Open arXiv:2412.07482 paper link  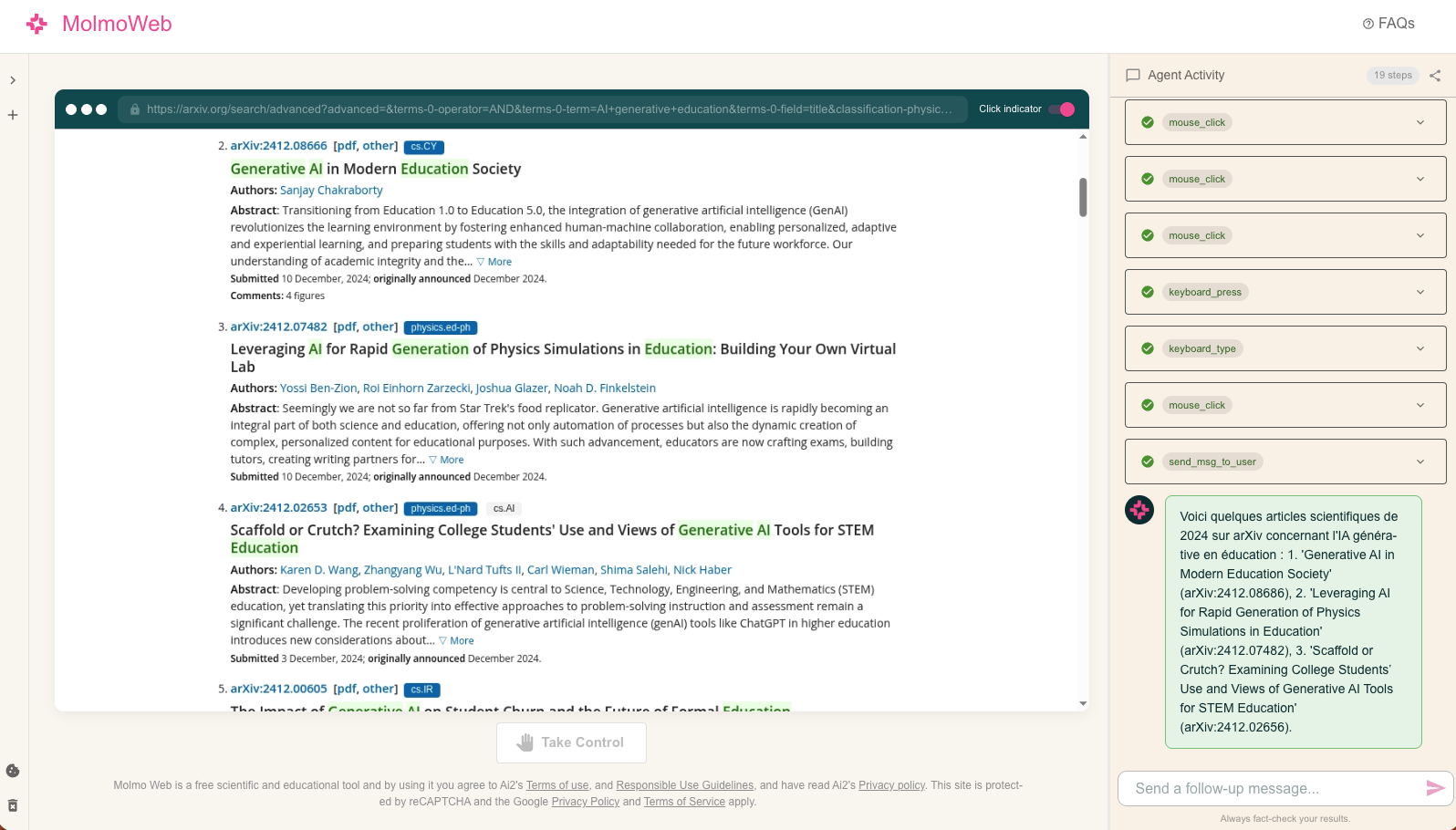[x=278, y=327]
